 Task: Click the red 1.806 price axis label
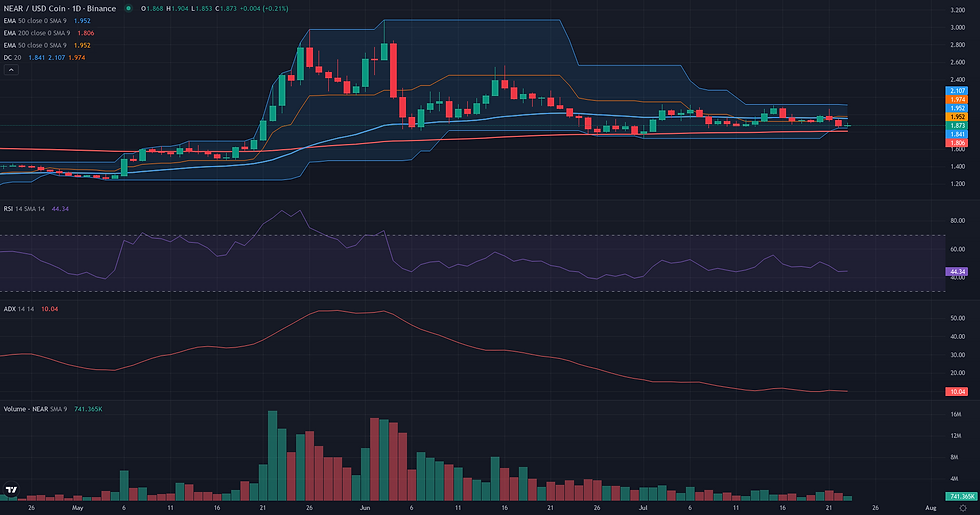click(958, 143)
